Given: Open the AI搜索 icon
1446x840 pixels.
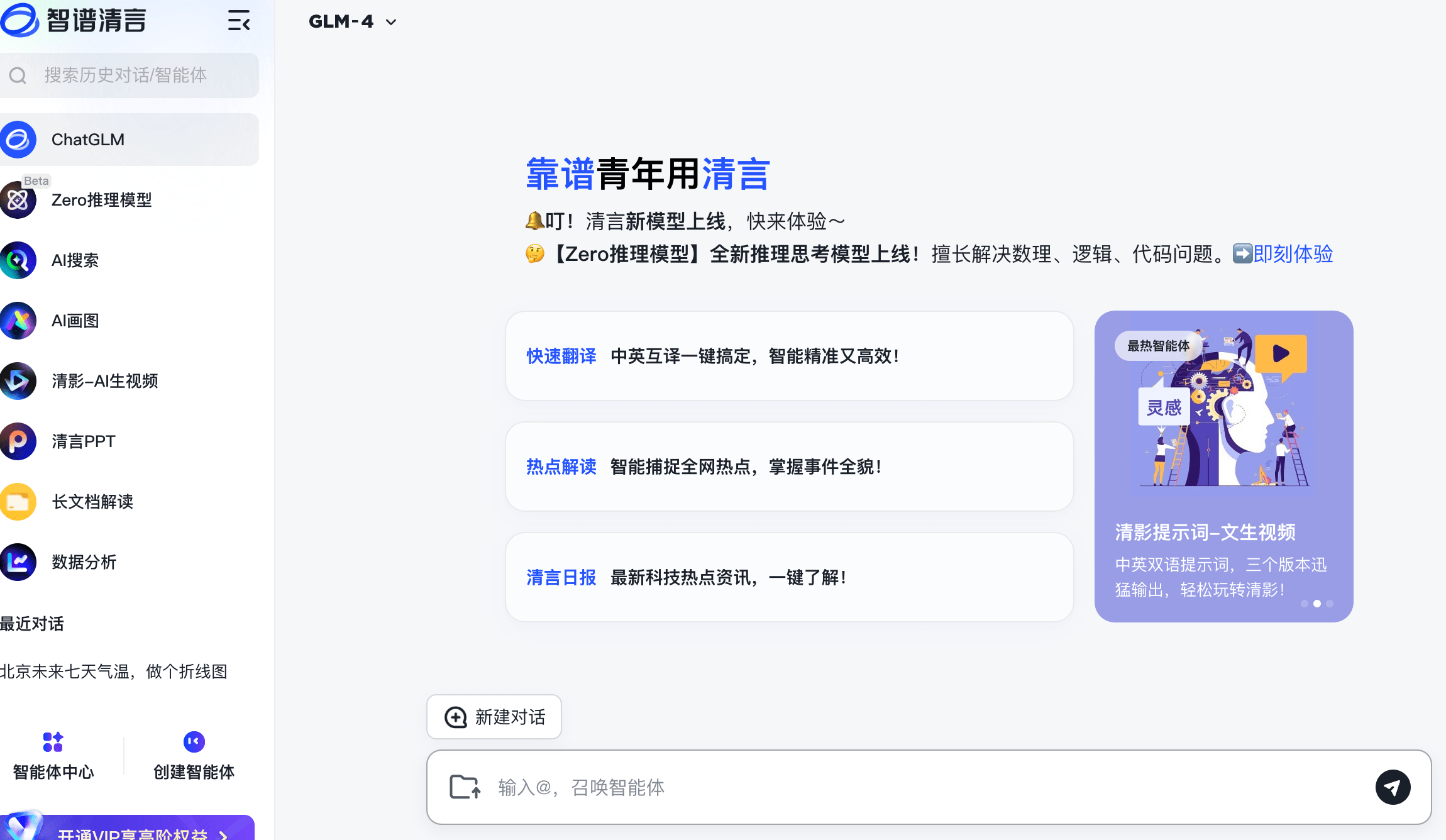Looking at the screenshot, I should [18, 260].
